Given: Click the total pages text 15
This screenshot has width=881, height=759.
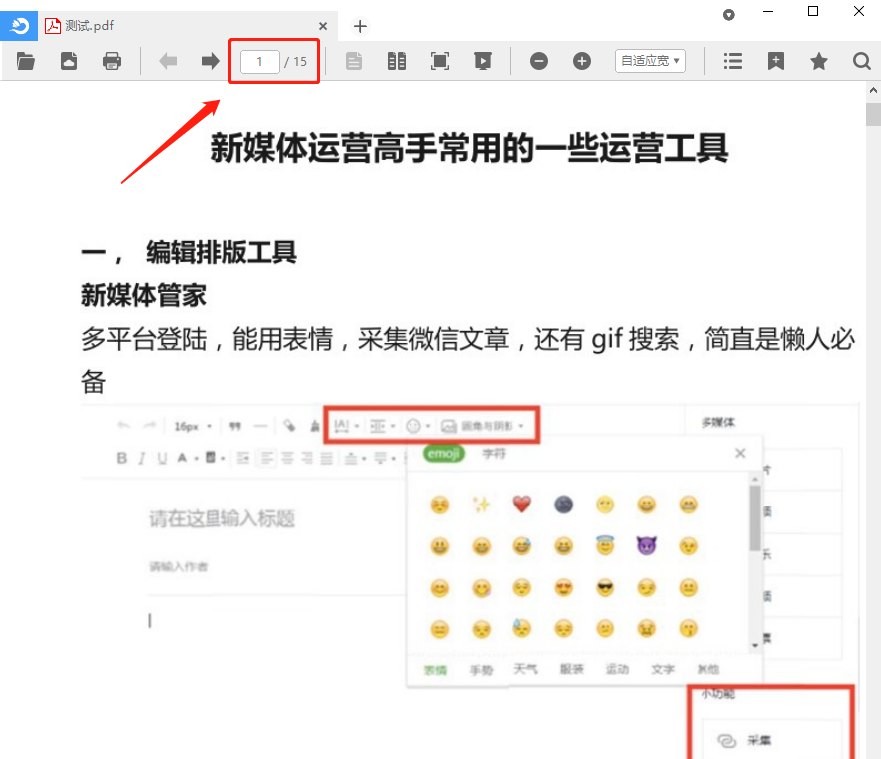Looking at the screenshot, I should pos(300,62).
